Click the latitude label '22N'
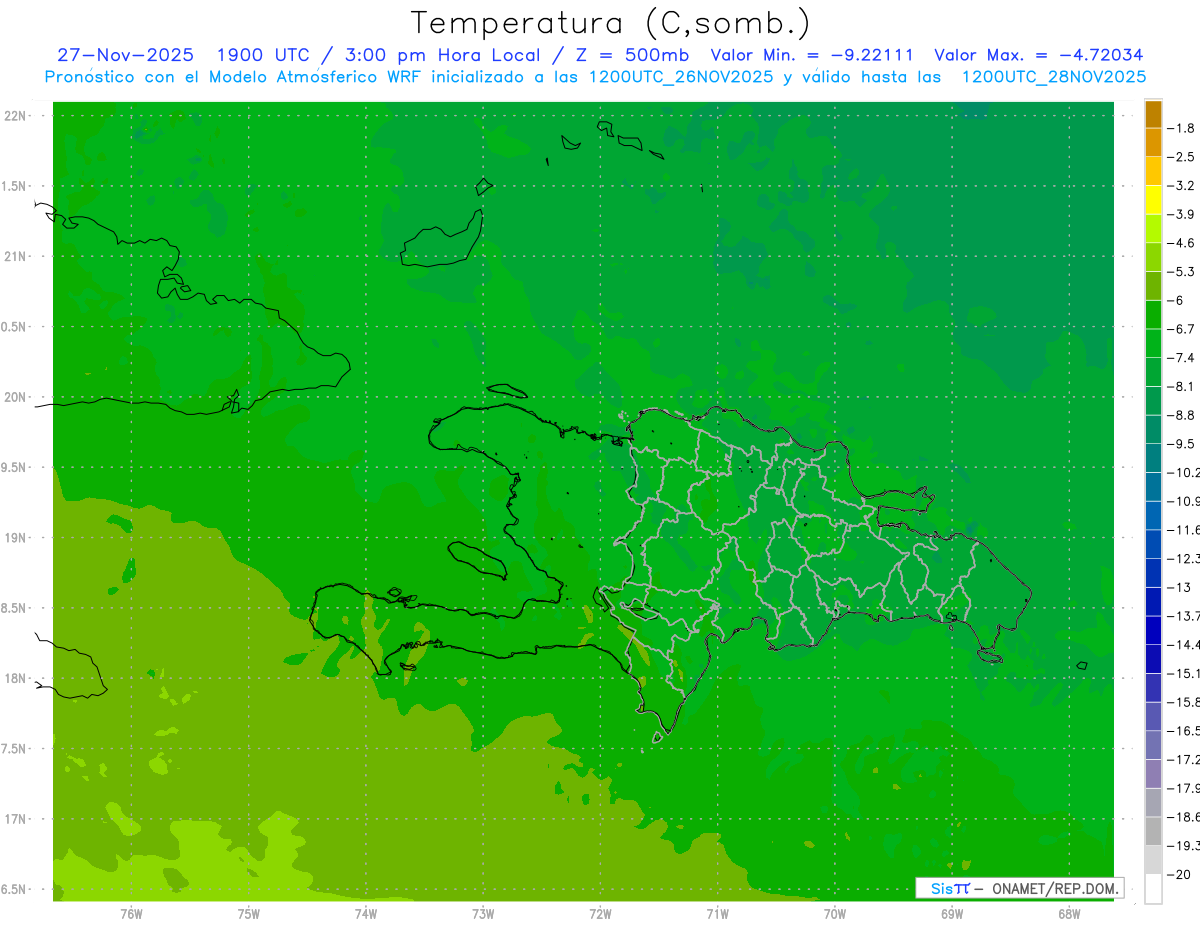The image size is (1200, 927). point(15,116)
